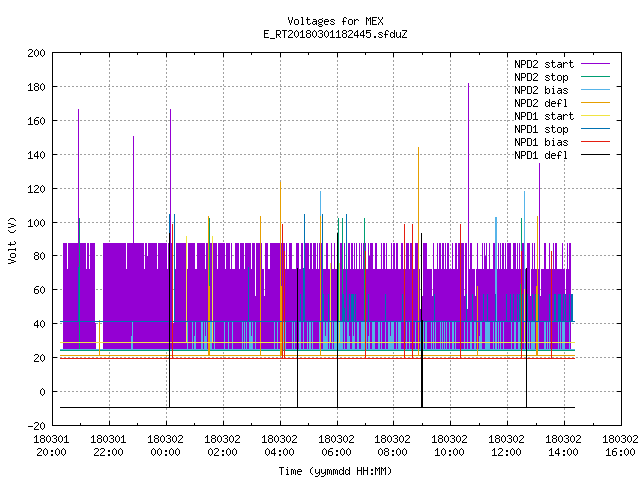Click the Volt (V) y-axis label
The image size is (640, 480).
coord(12,240)
